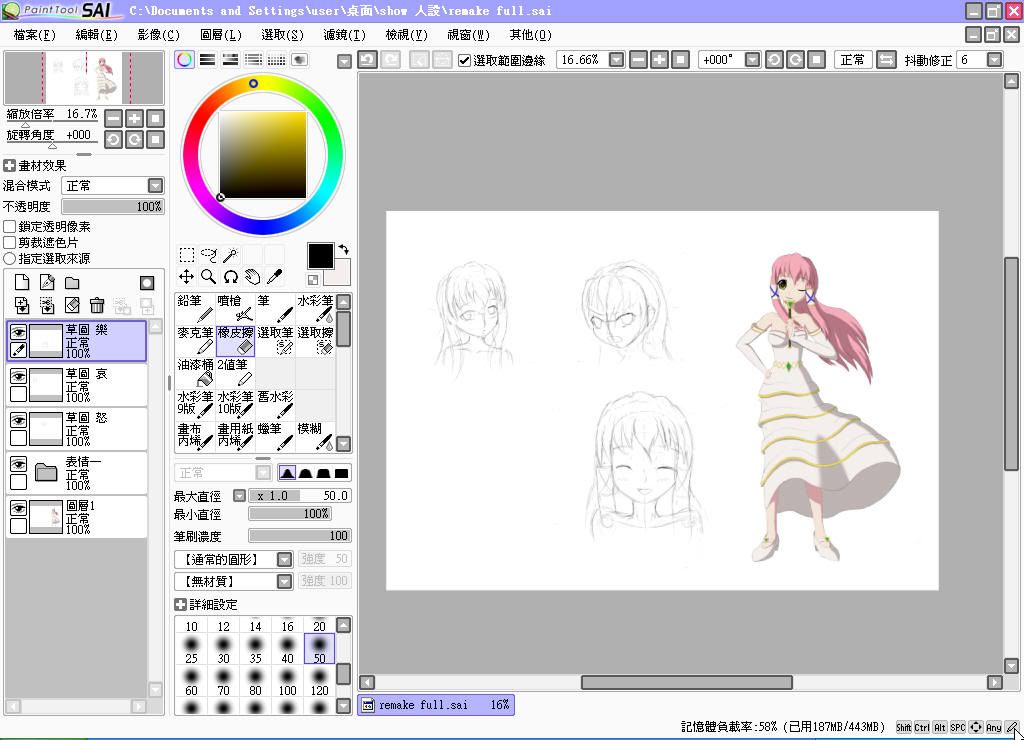Uncheck the 選取範圍邊緣 checkbox

pos(464,60)
